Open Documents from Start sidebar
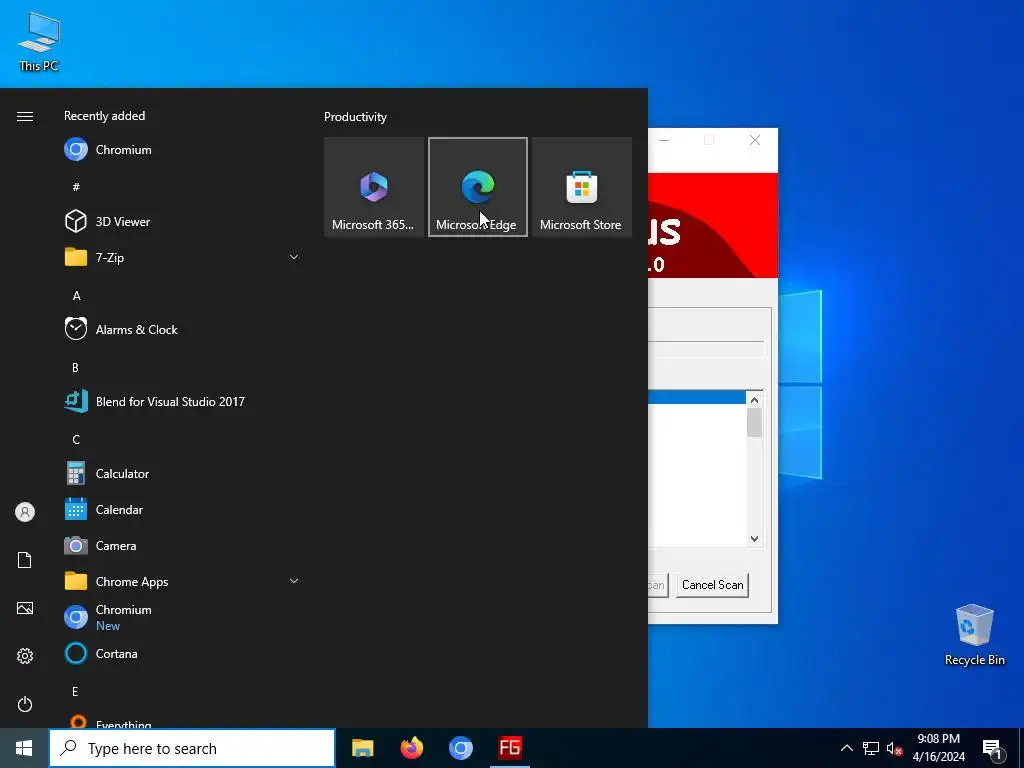Screen dimensions: 1024x768 [x=25, y=560]
